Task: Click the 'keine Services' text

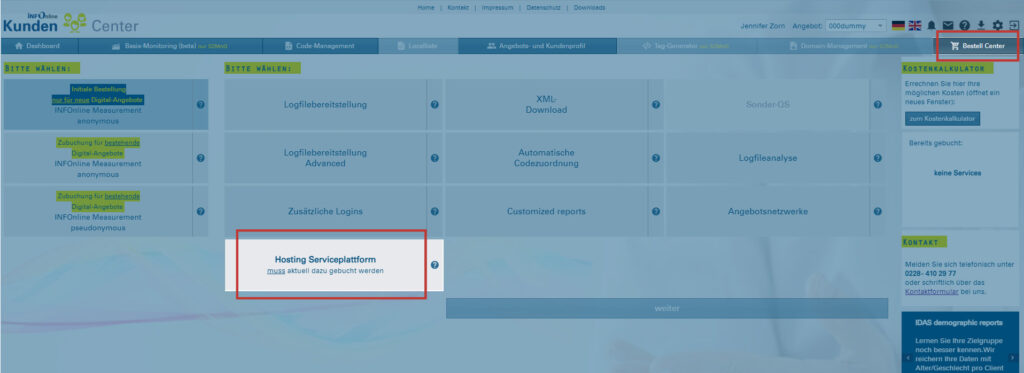Action: pos(958,173)
